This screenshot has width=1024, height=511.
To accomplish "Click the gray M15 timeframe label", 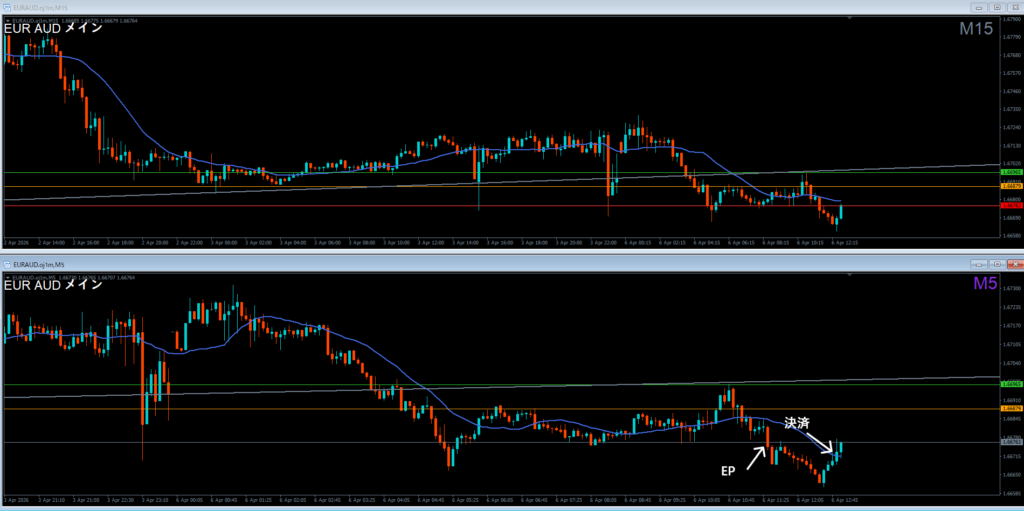I will click(976, 29).
